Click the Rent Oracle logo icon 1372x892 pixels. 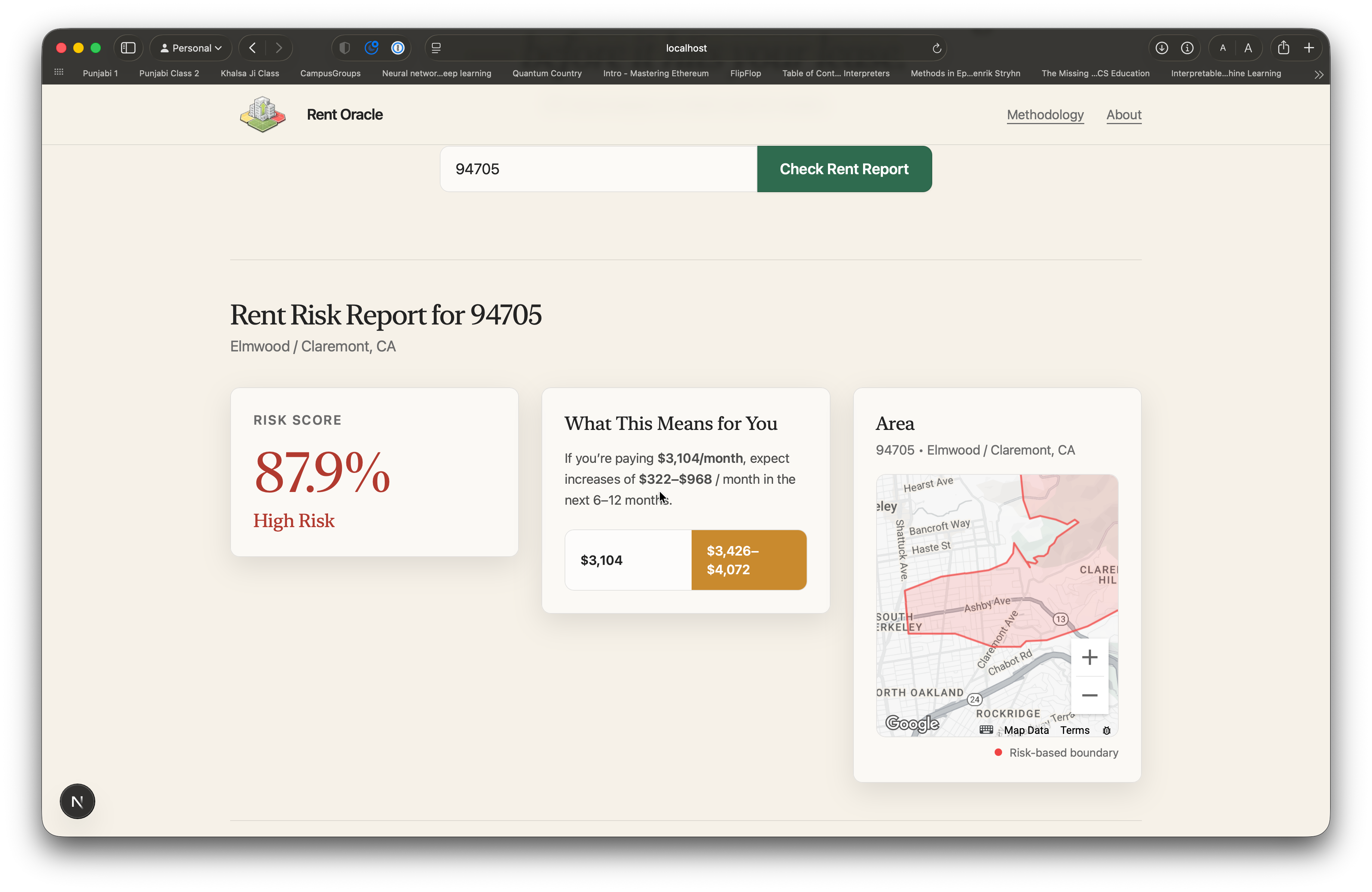(x=263, y=114)
